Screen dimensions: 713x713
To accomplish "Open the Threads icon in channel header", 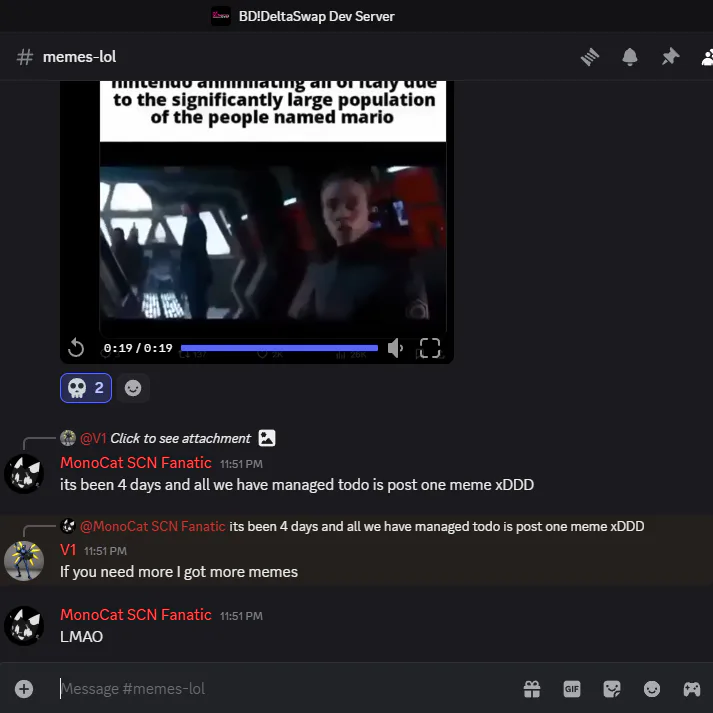I will click(590, 57).
